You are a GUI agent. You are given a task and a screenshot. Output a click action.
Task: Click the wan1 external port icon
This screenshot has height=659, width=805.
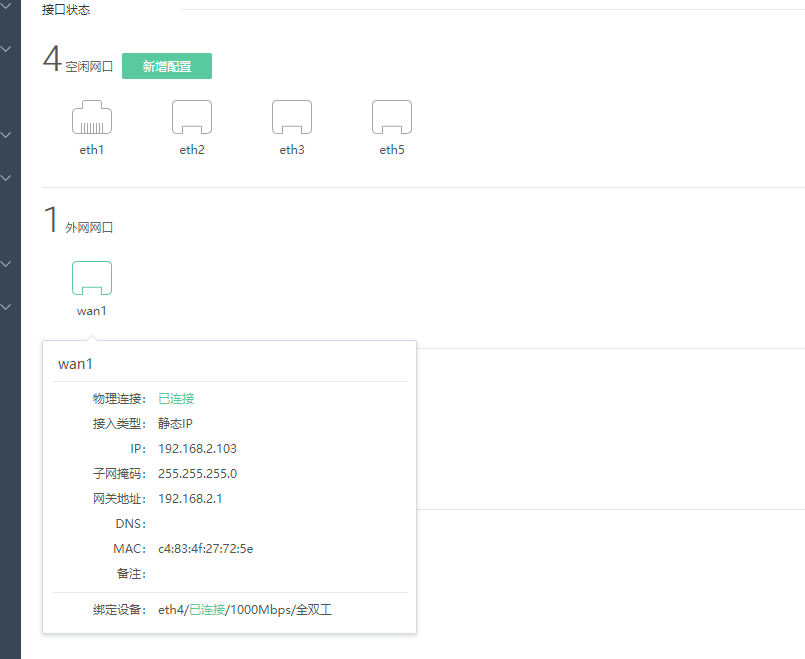coord(92,278)
